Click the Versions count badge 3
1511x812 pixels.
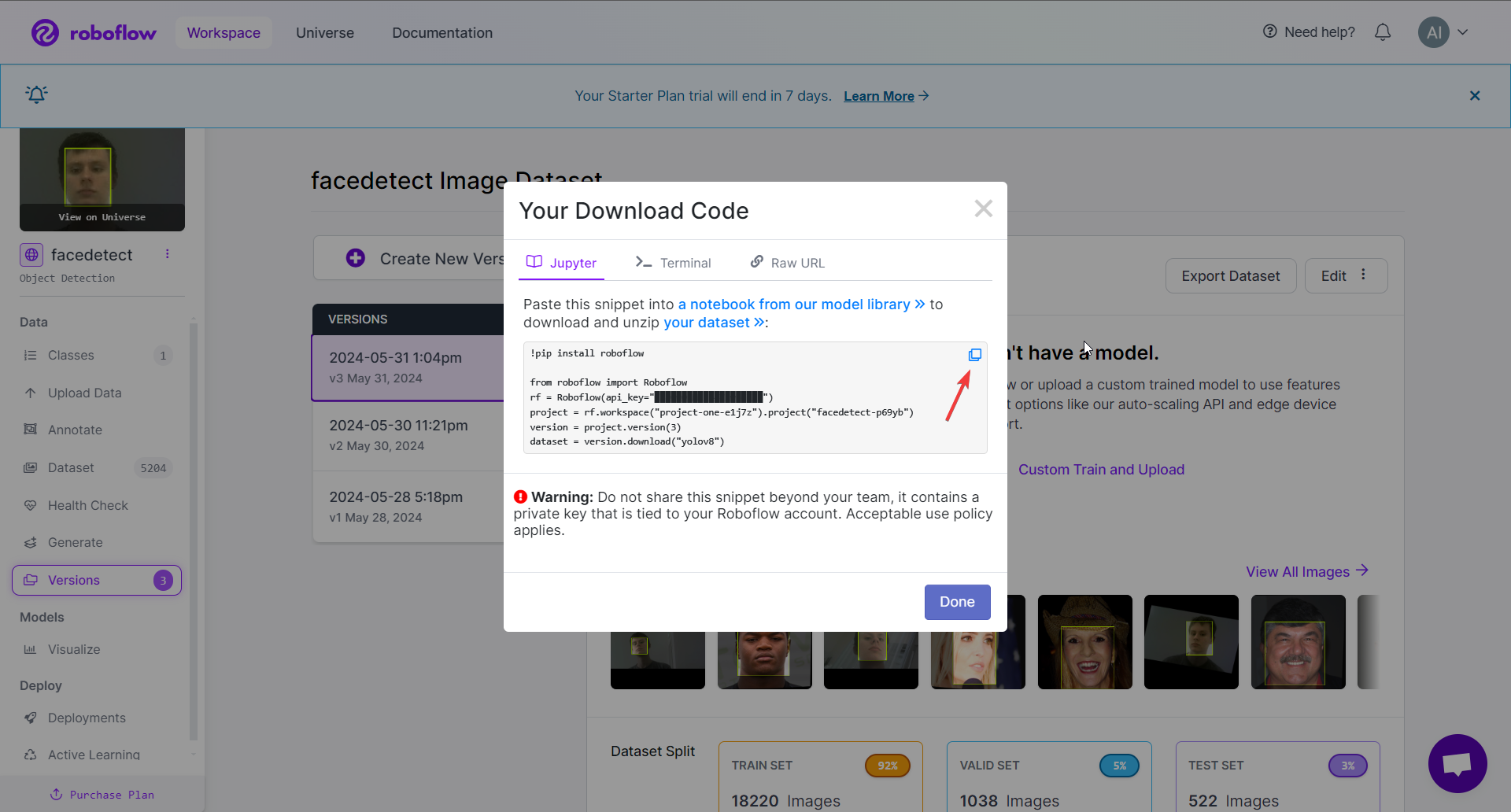pyautogui.click(x=163, y=580)
